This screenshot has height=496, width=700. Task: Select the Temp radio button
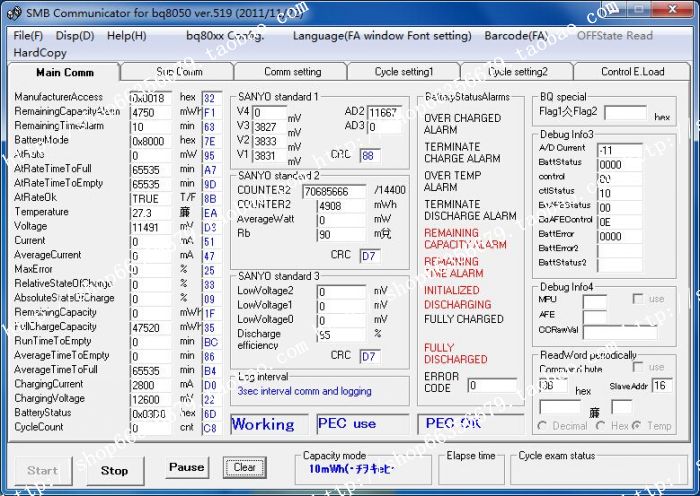(636, 426)
